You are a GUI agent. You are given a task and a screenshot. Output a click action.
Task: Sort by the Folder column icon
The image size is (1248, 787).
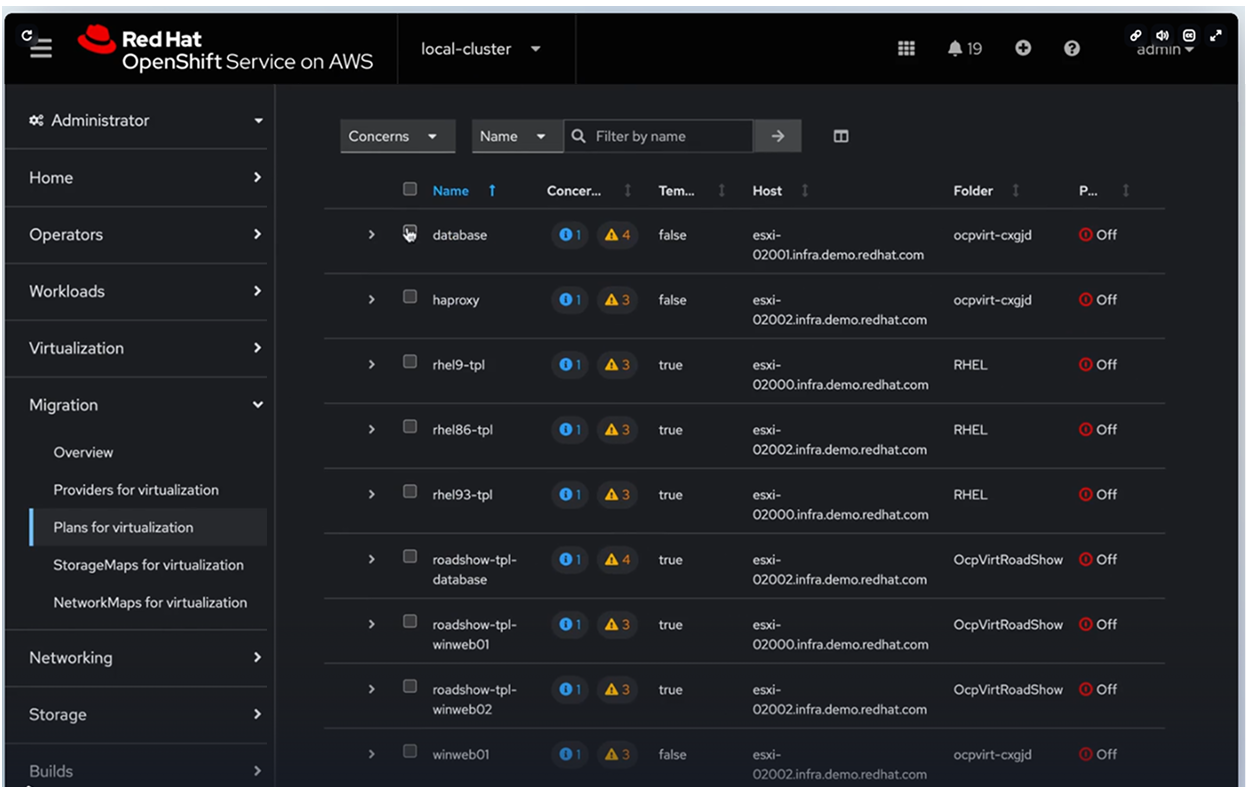coord(1016,190)
